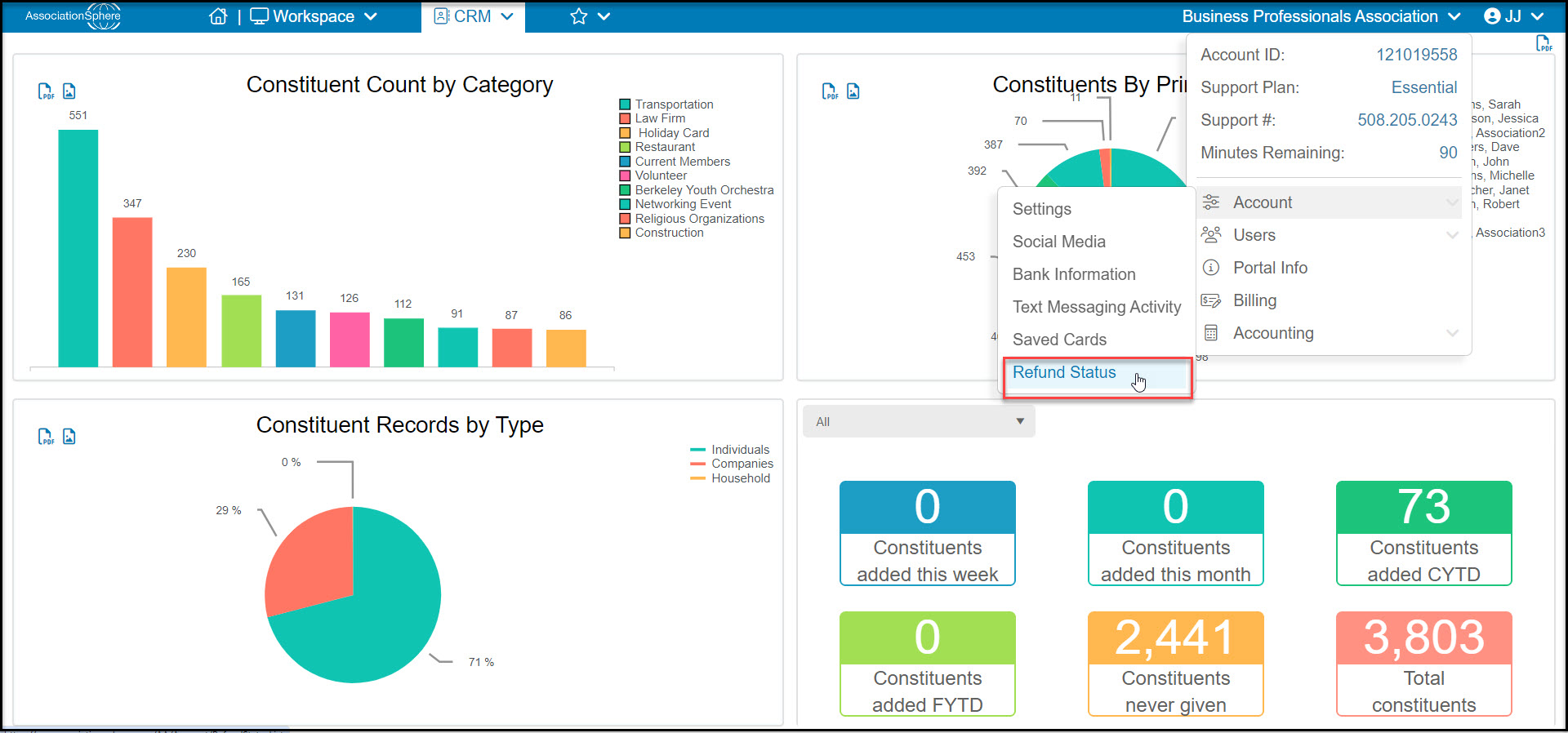Toggle the Companies legend entry

(731, 464)
